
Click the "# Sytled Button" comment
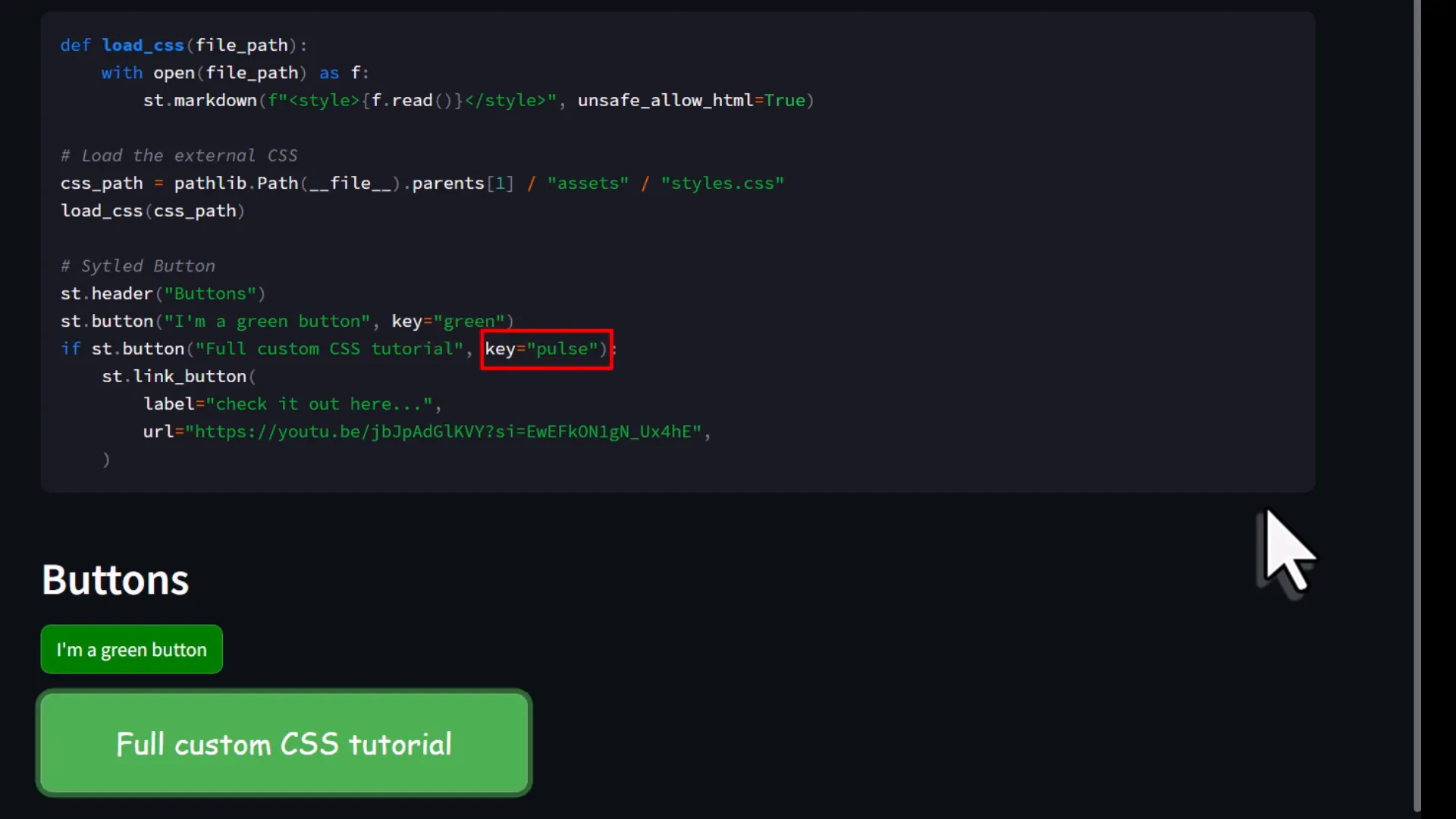(138, 266)
